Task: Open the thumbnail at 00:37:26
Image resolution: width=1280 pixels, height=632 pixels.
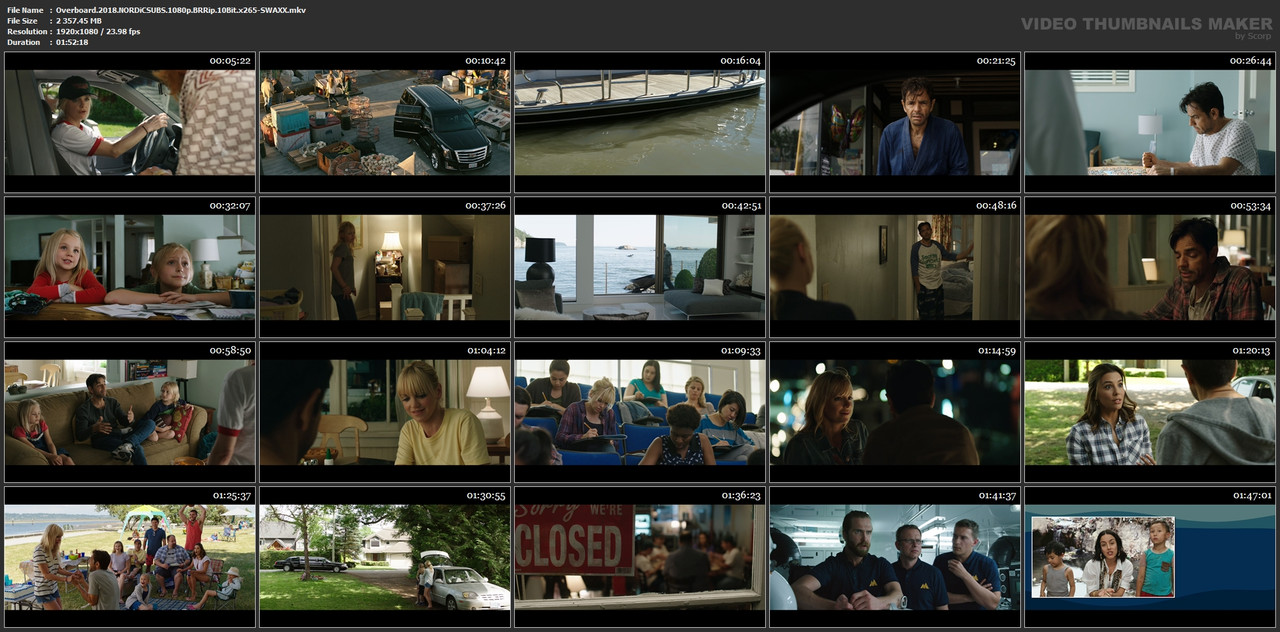Action: pyautogui.click(x=385, y=267)
